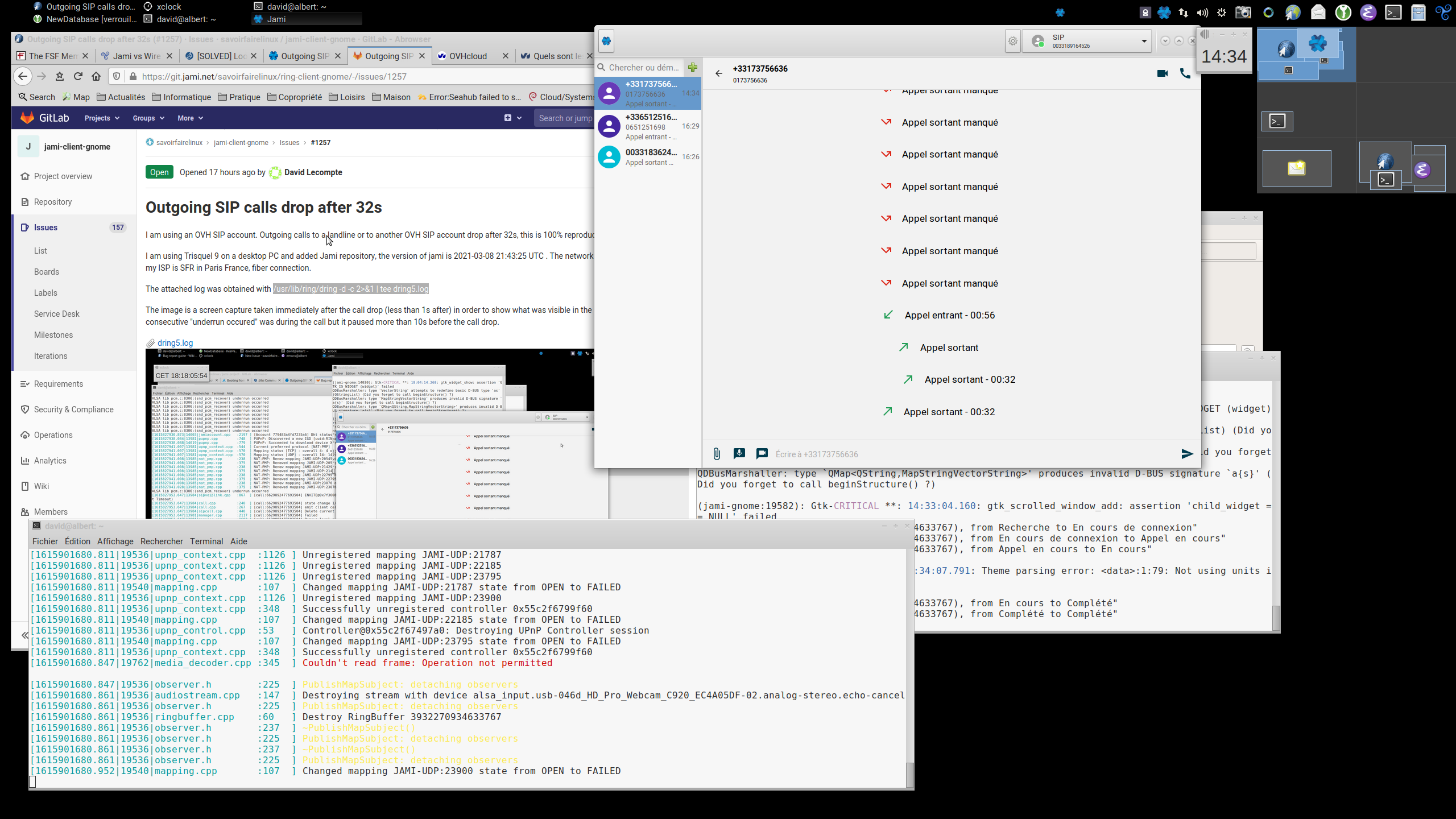Image resolution: width=1456 pixels, height=819 pixels.
Task: Click the Trisquel menu swirl icon
Action: tap(1443, 13)
